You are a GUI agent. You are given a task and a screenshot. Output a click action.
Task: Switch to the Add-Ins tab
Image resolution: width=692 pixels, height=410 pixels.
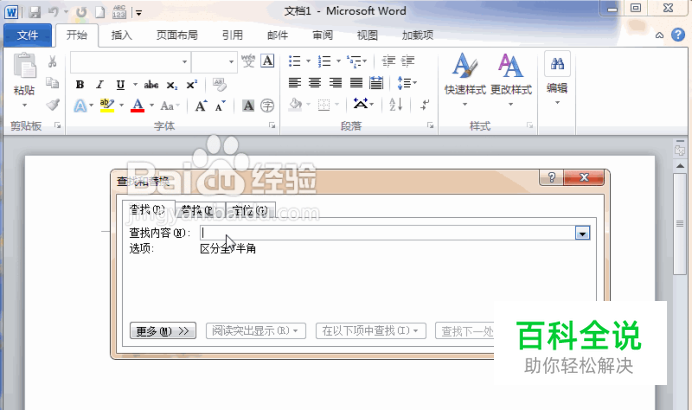pyautogui.click(x=417, y=35)
